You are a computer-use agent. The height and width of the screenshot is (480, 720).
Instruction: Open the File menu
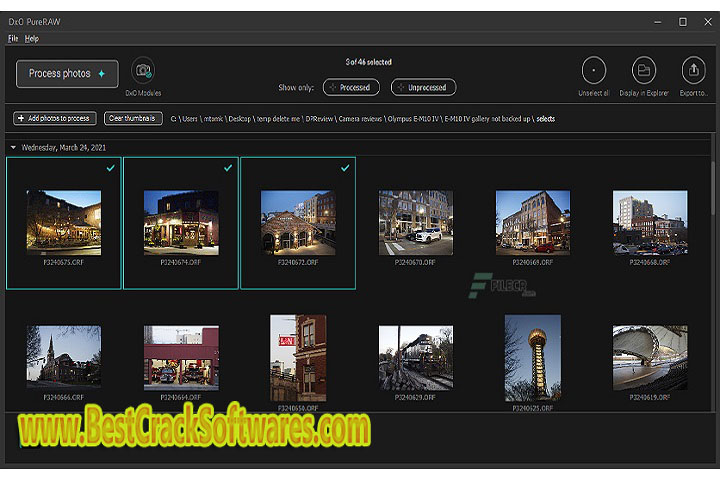13,39
